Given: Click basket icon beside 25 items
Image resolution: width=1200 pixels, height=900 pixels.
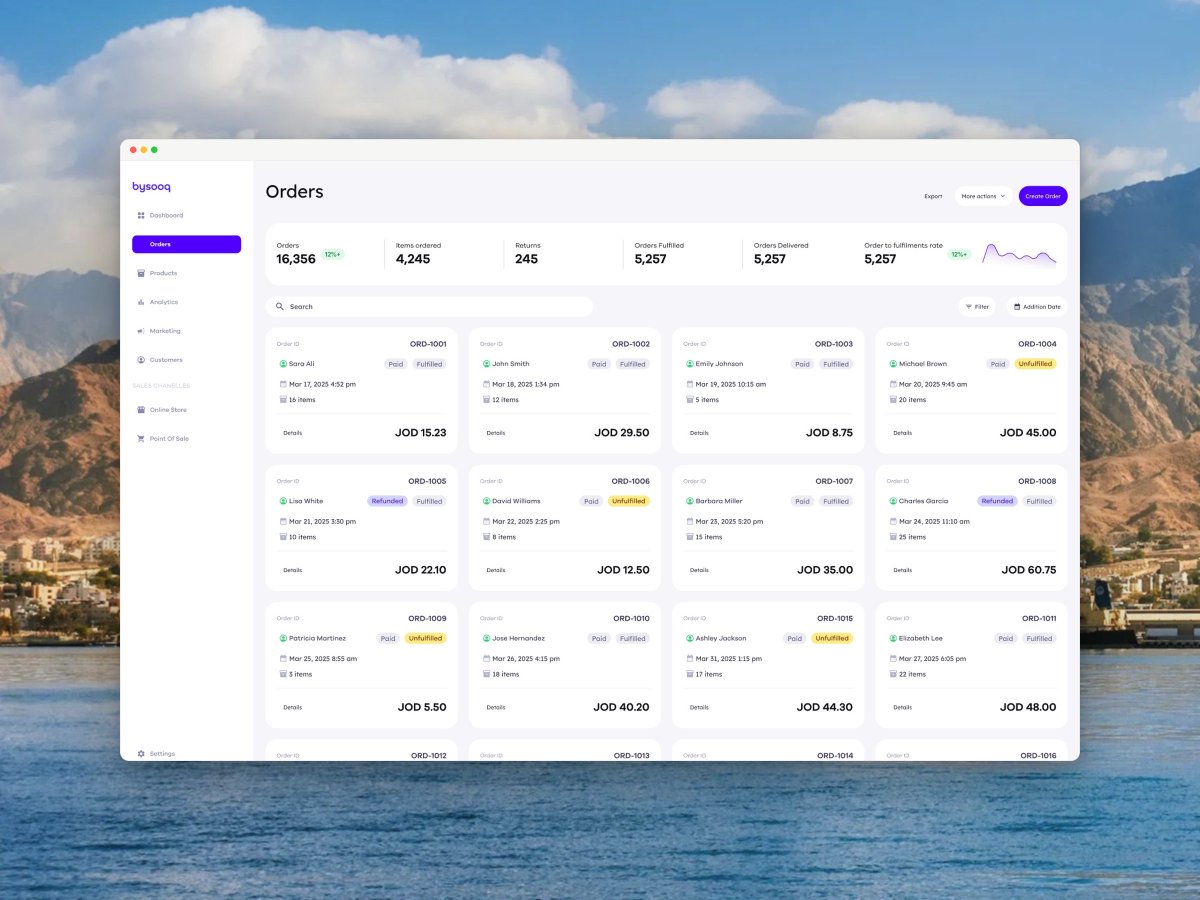Looking at the screenshot, I should (894, 537).
